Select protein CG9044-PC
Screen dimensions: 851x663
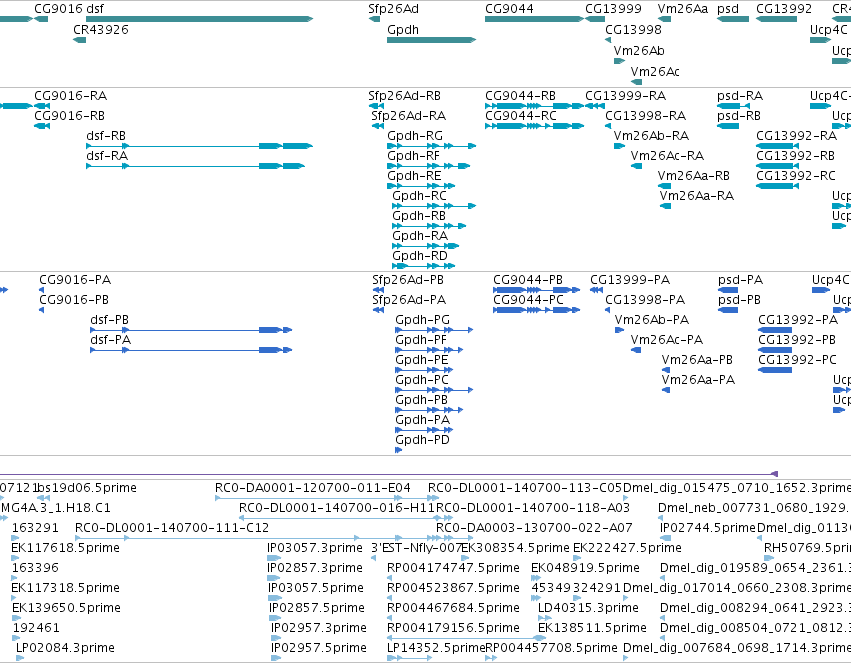536,310
